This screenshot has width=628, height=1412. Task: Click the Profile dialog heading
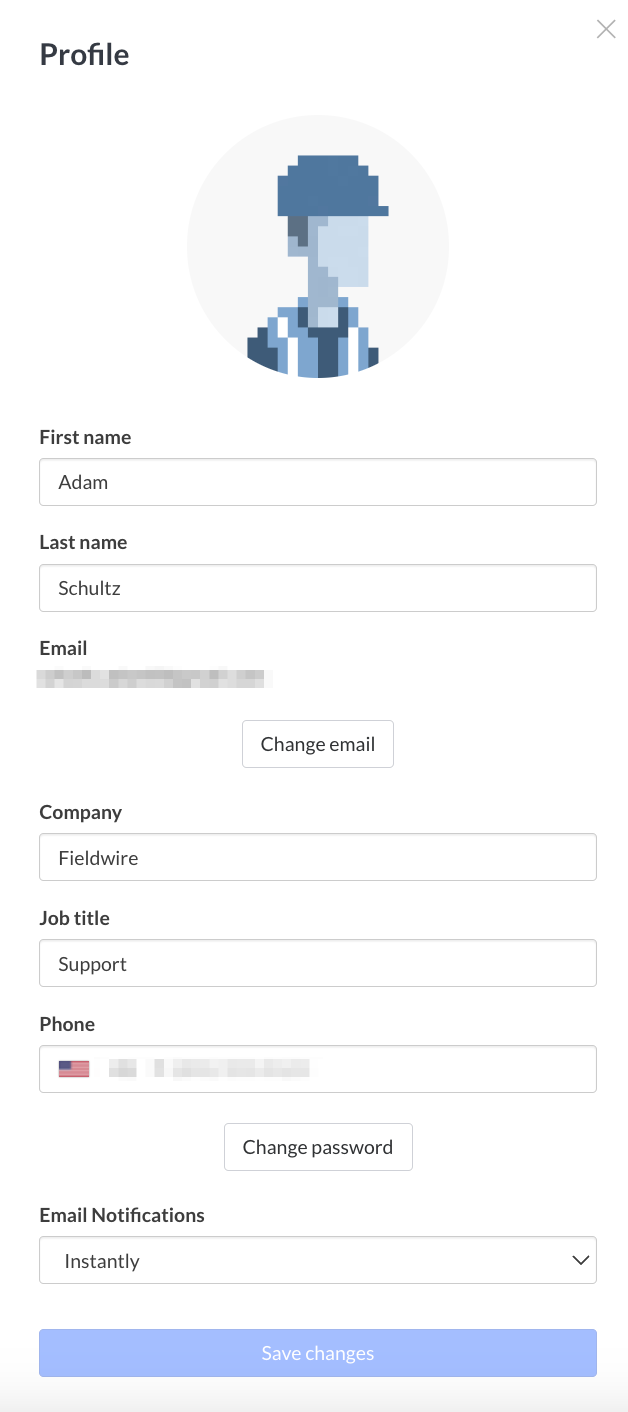click(x=84, y=55)
